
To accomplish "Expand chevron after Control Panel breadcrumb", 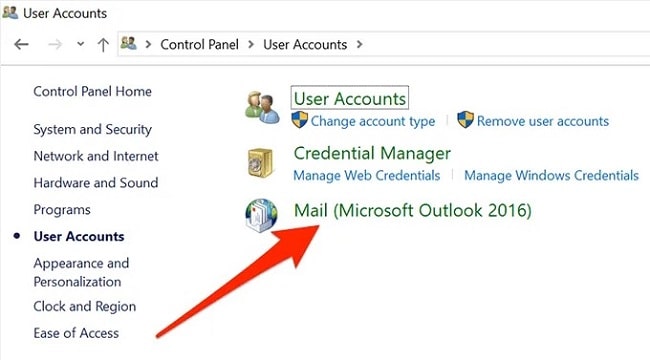I will [x=251, y=44].
